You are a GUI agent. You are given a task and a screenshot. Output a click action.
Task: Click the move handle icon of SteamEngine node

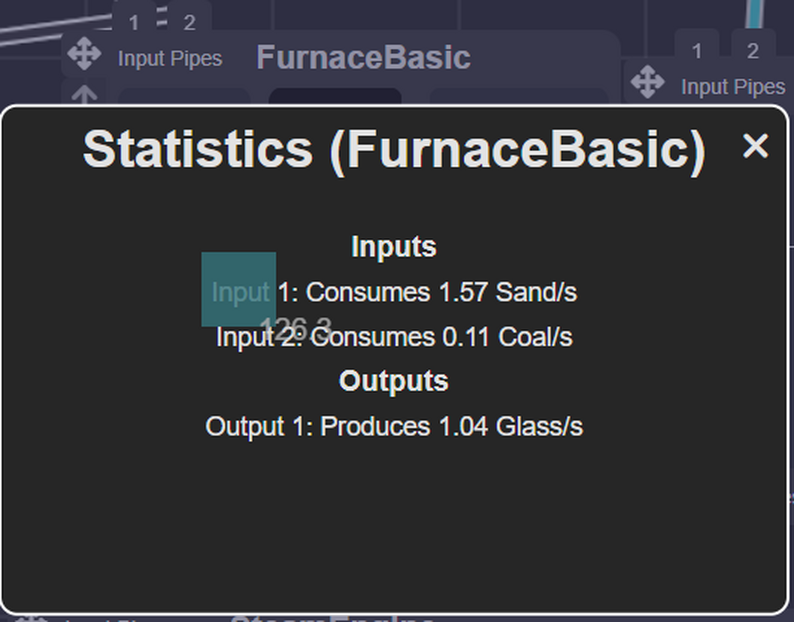(x=33, y=618)
